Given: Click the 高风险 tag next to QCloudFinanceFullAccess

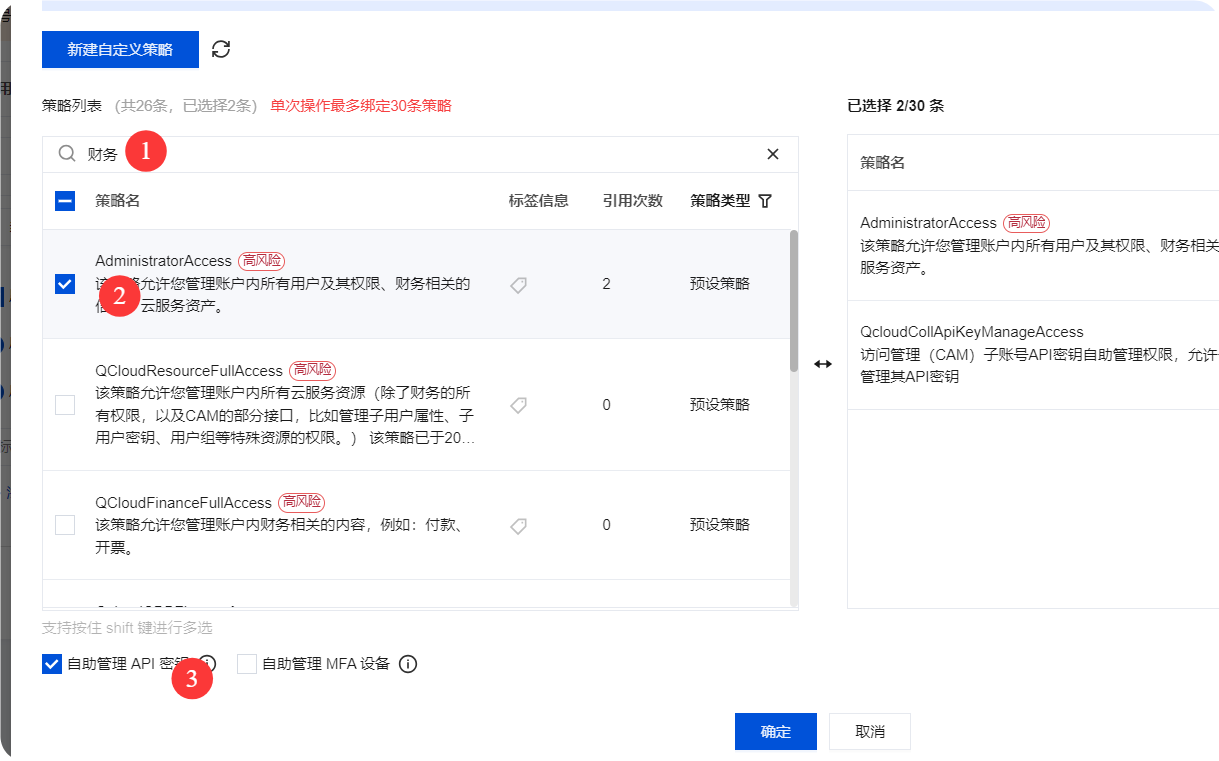Looking at the screenshot, I should (301, 502).
